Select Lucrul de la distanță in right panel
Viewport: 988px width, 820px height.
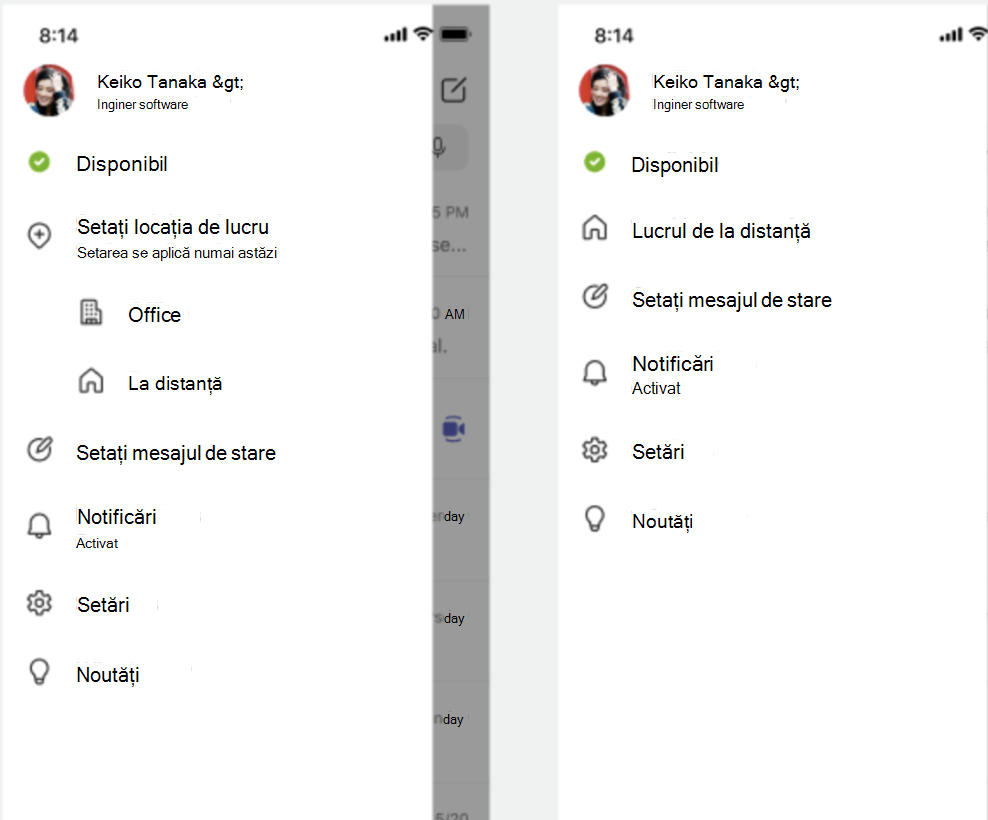(721, 231)
